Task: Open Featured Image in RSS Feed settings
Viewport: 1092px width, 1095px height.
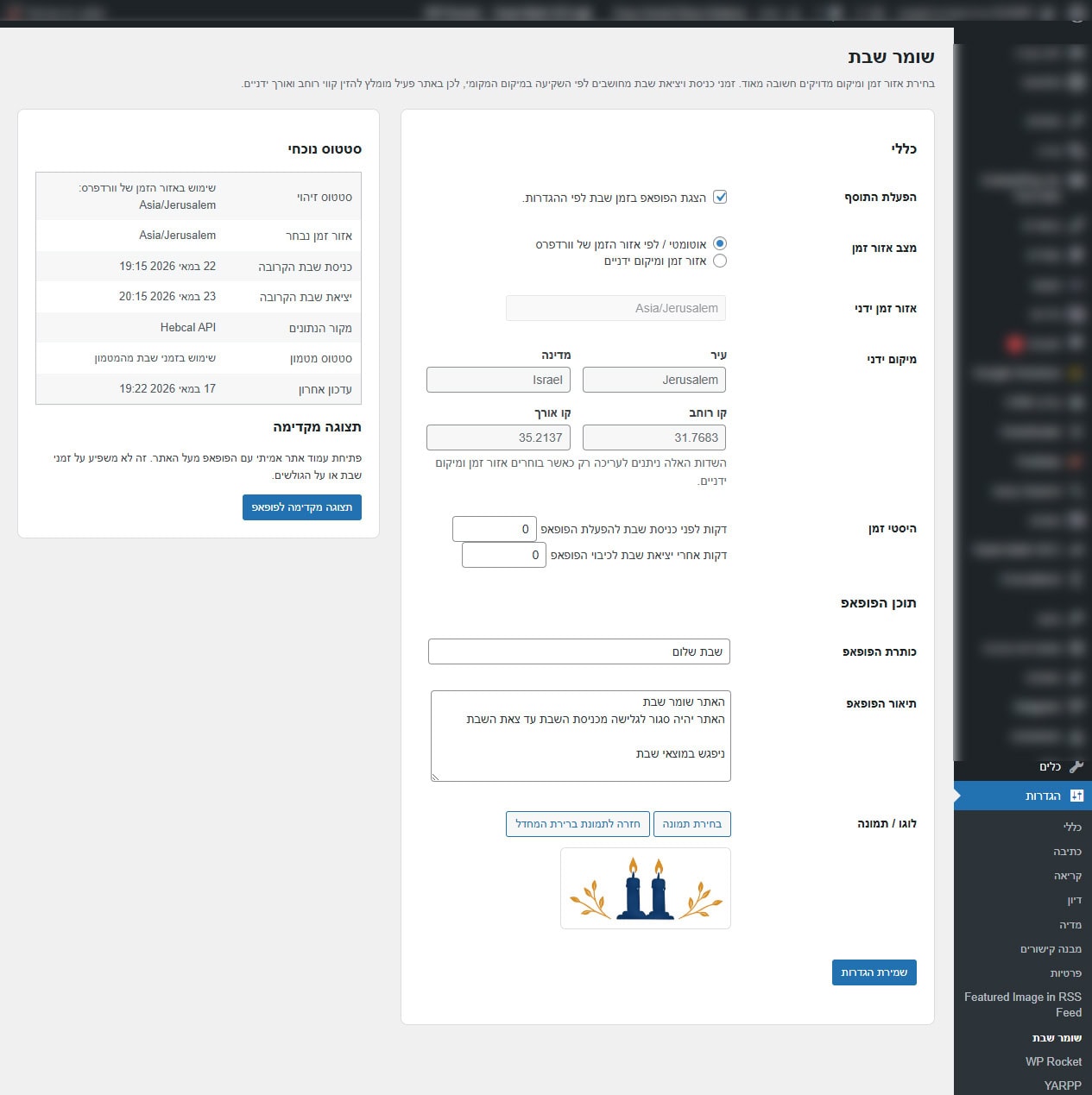Action: coord(1023,1004)
